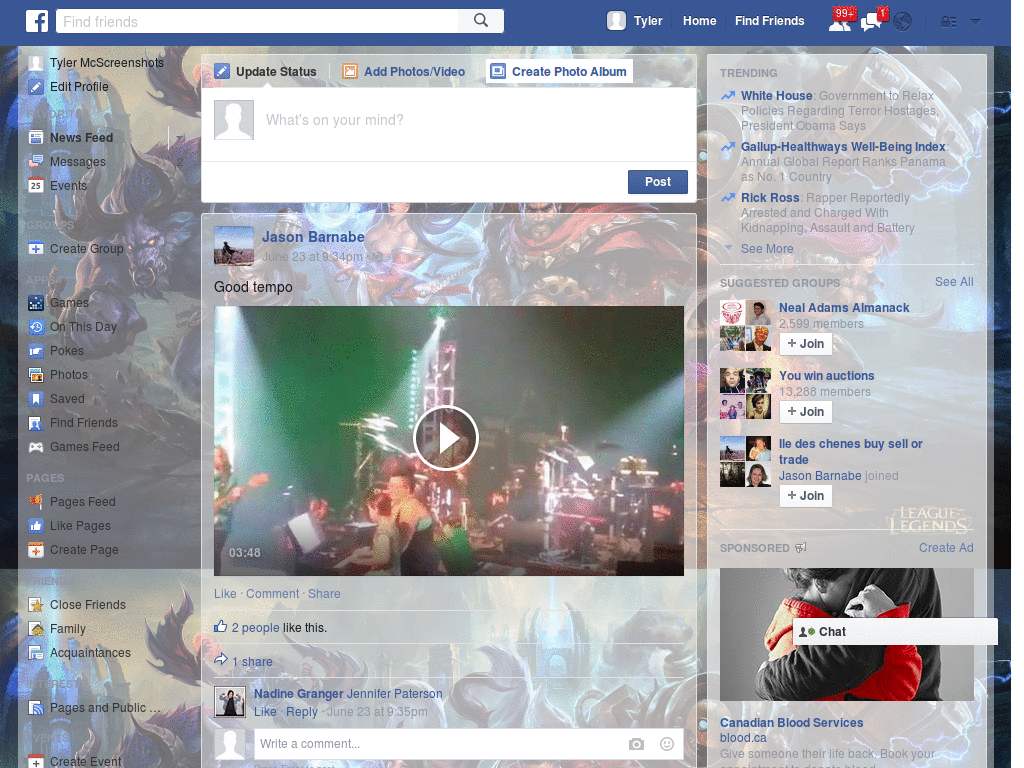The height and width of the screenshot is (768, 1024).
Task: Open the magnifying glass search icon
Action: pyautogui.click(x=479, y=20)
